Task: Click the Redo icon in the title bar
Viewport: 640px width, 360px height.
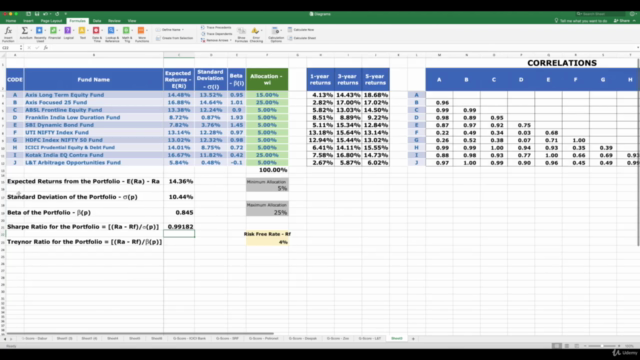Action: (x=57, y=14)
